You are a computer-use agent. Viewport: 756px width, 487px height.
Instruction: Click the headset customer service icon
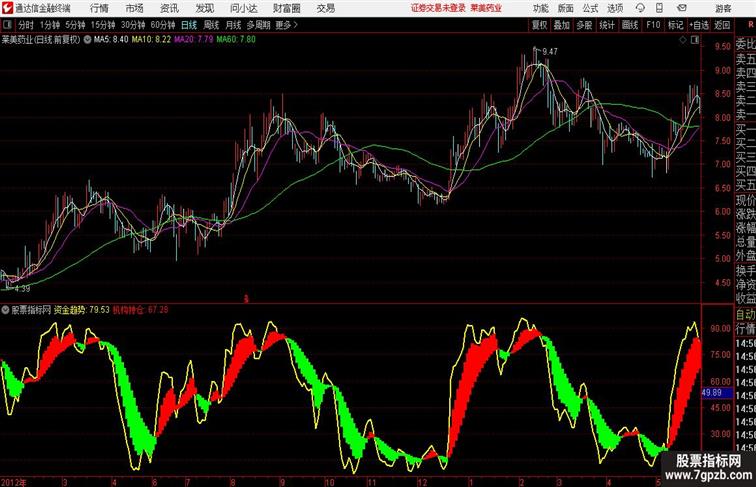(640, 8)
